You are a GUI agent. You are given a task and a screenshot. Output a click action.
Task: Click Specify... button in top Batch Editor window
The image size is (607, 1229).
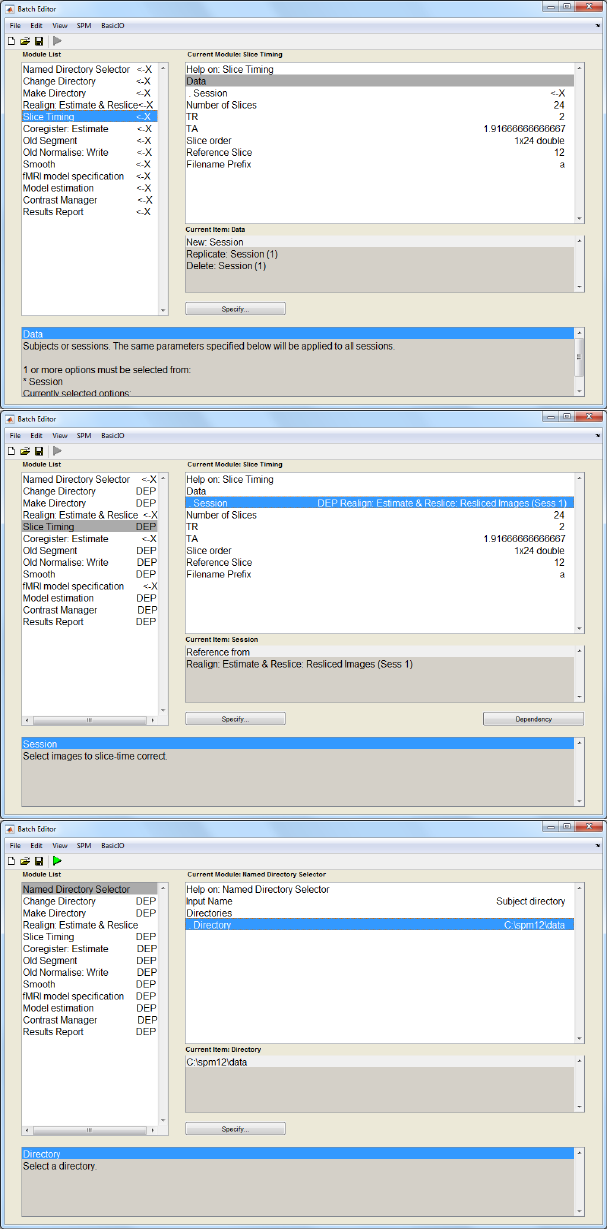(235, 309)
